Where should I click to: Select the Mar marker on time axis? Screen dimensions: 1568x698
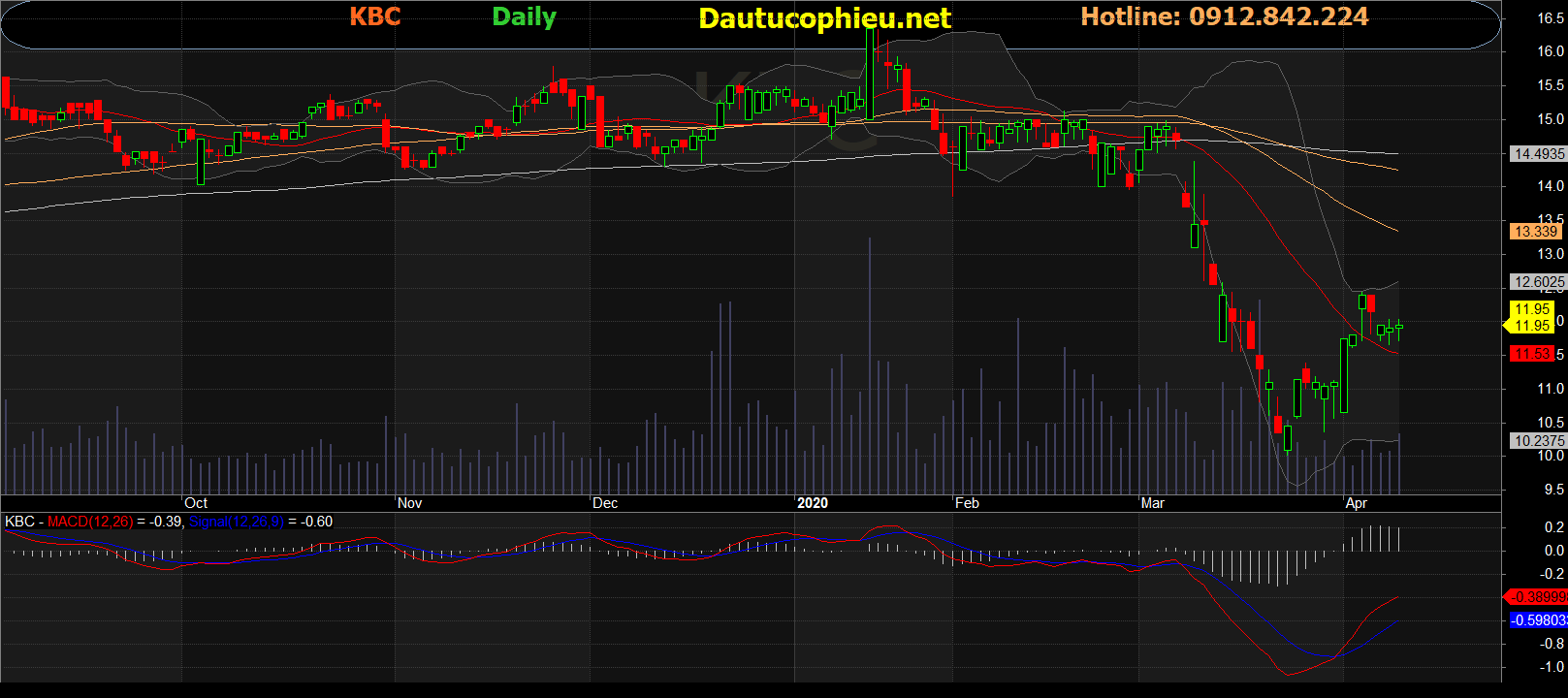(1153, 503)
